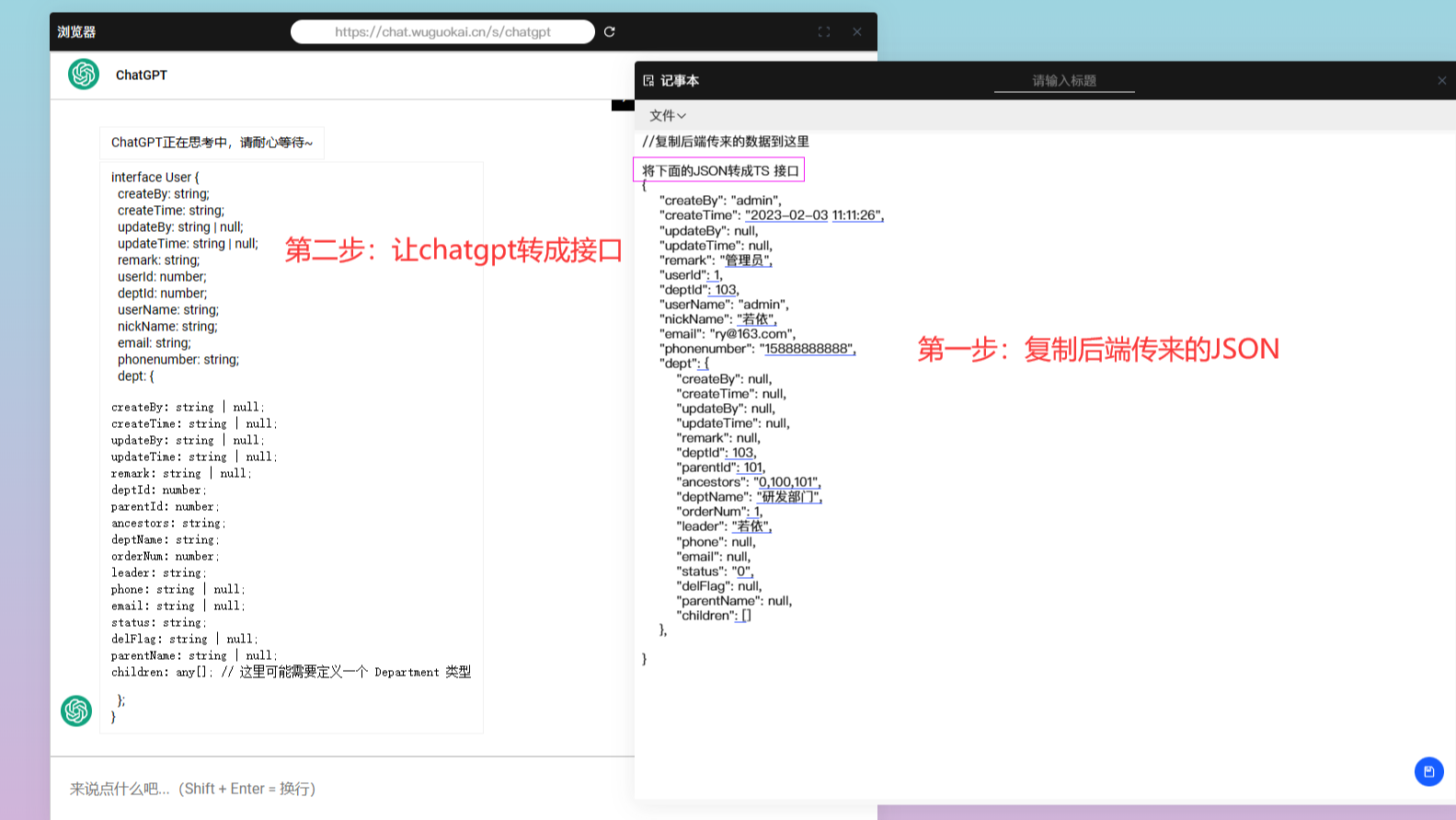The image size is (1456, 820).
Task: Click 'nickName: string;' in ChatGPT reply
Action: (167, 326)
